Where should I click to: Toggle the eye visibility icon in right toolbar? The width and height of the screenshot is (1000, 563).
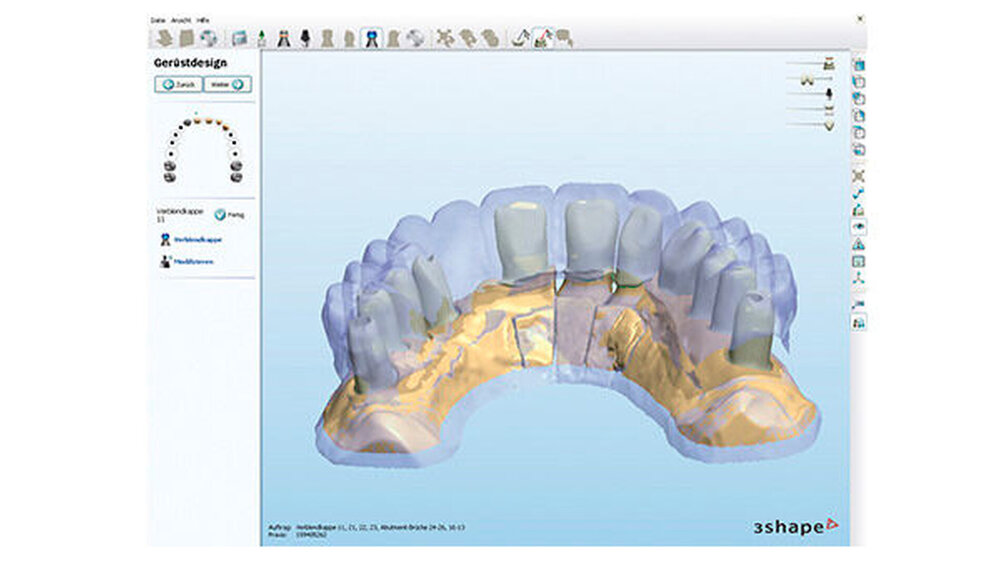click(x=858, y=227)
